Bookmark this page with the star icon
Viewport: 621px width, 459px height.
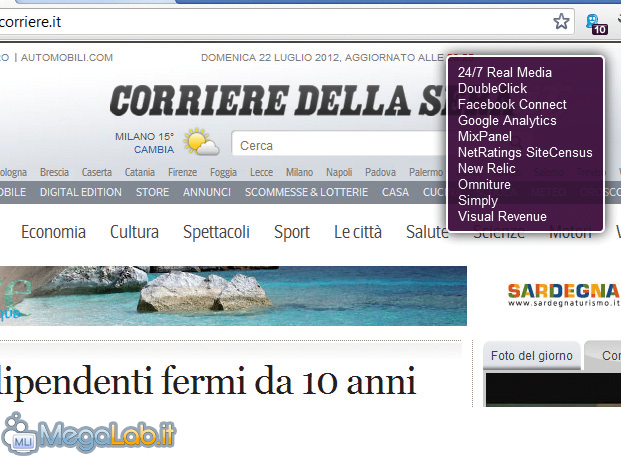pos(561,21)
